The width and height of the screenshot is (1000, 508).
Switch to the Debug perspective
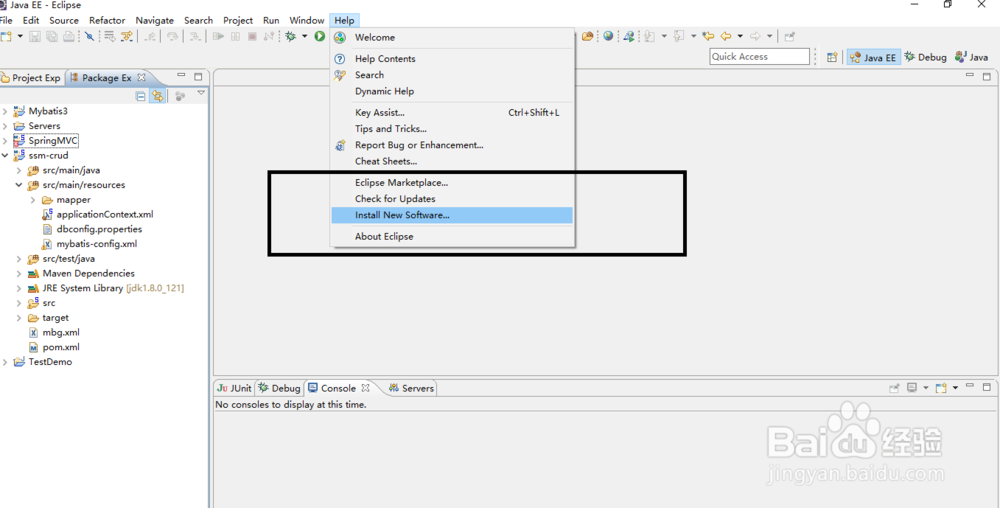(x=925, y=57)
